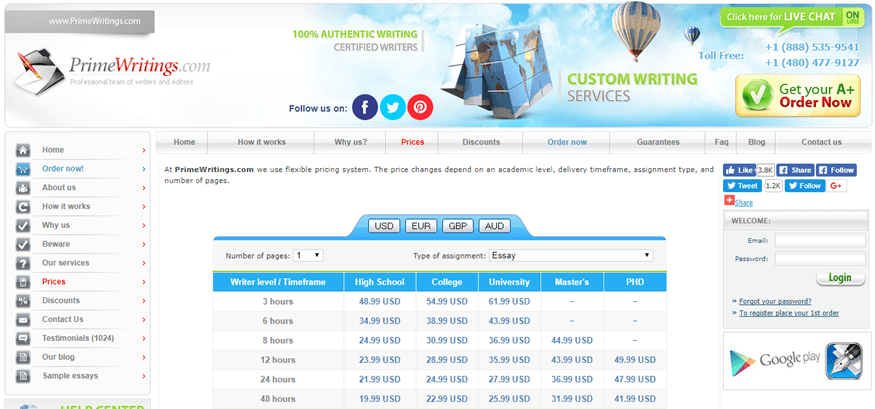
Task: Open Contact us in the top navigation
Action: 821,142
